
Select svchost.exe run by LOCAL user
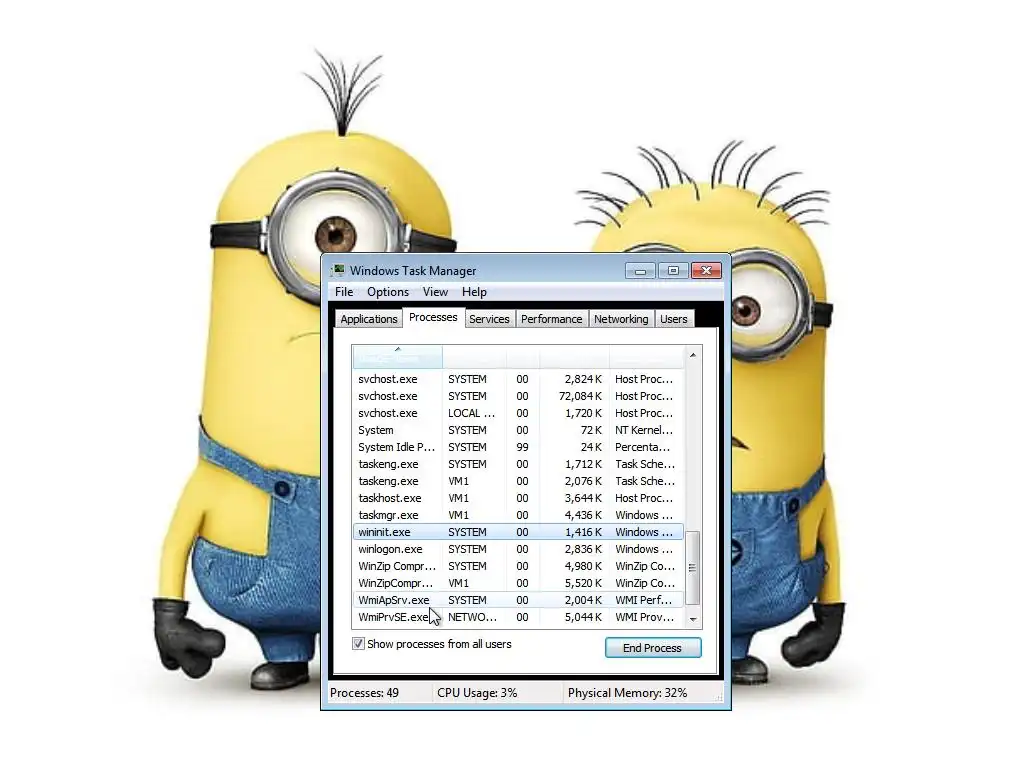(x=518, y=413)
